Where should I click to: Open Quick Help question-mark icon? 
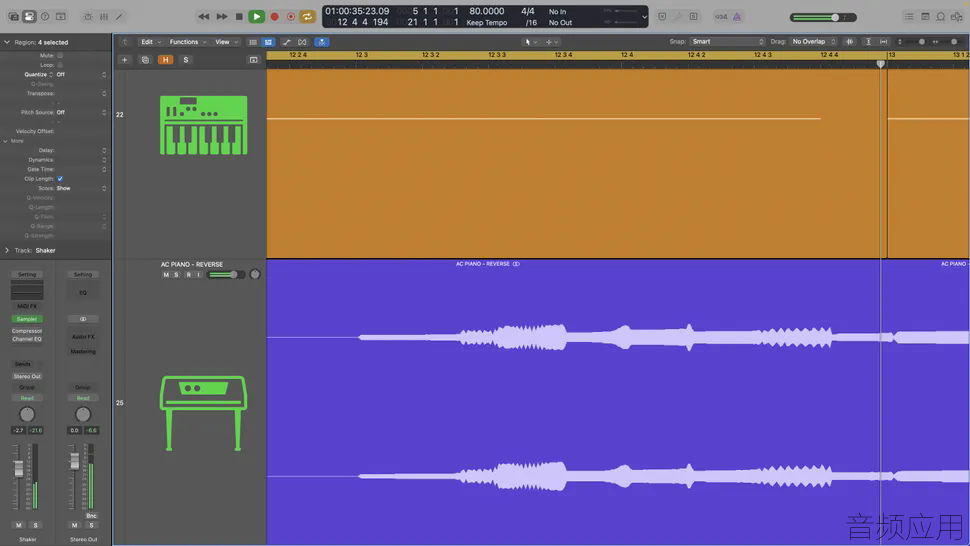tap(45, 17)
